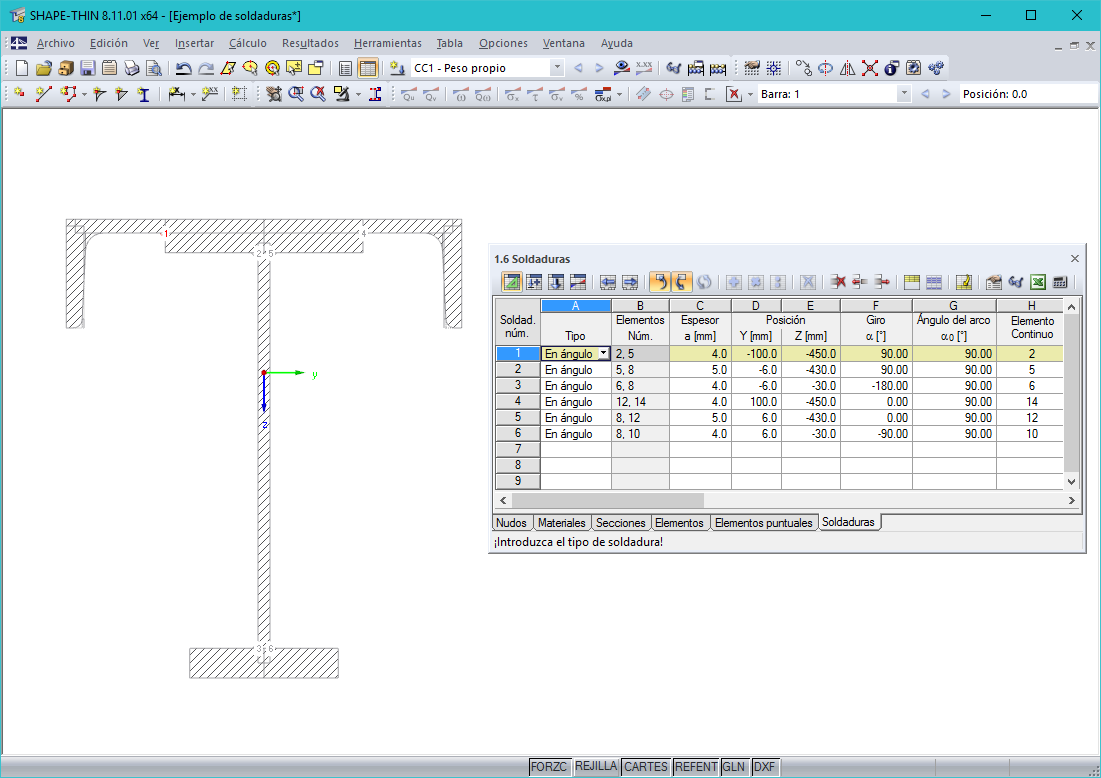Toggle REJILLA grid in the status bar

(x=595, y=767)
